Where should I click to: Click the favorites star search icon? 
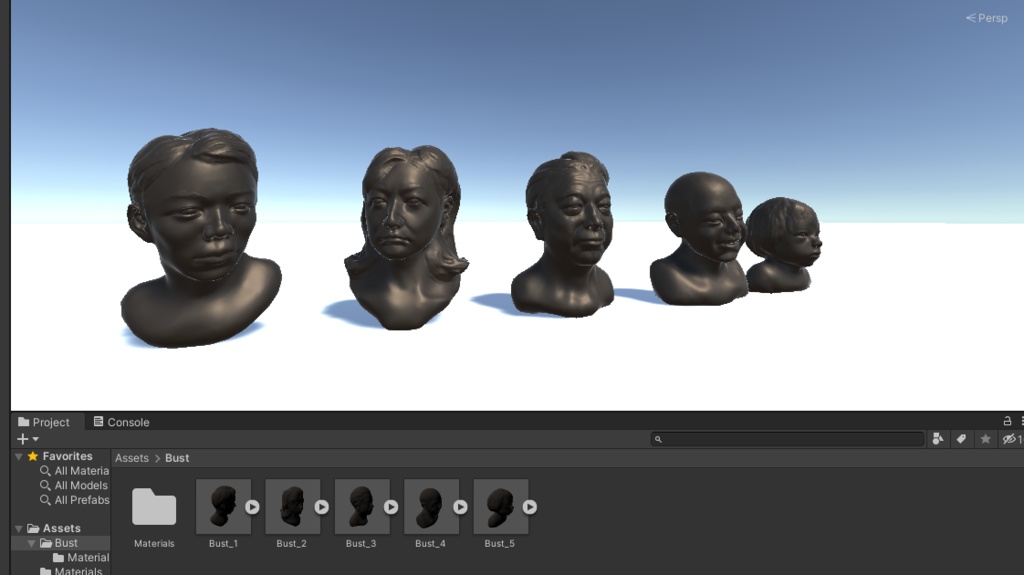(x=985, y=439)
